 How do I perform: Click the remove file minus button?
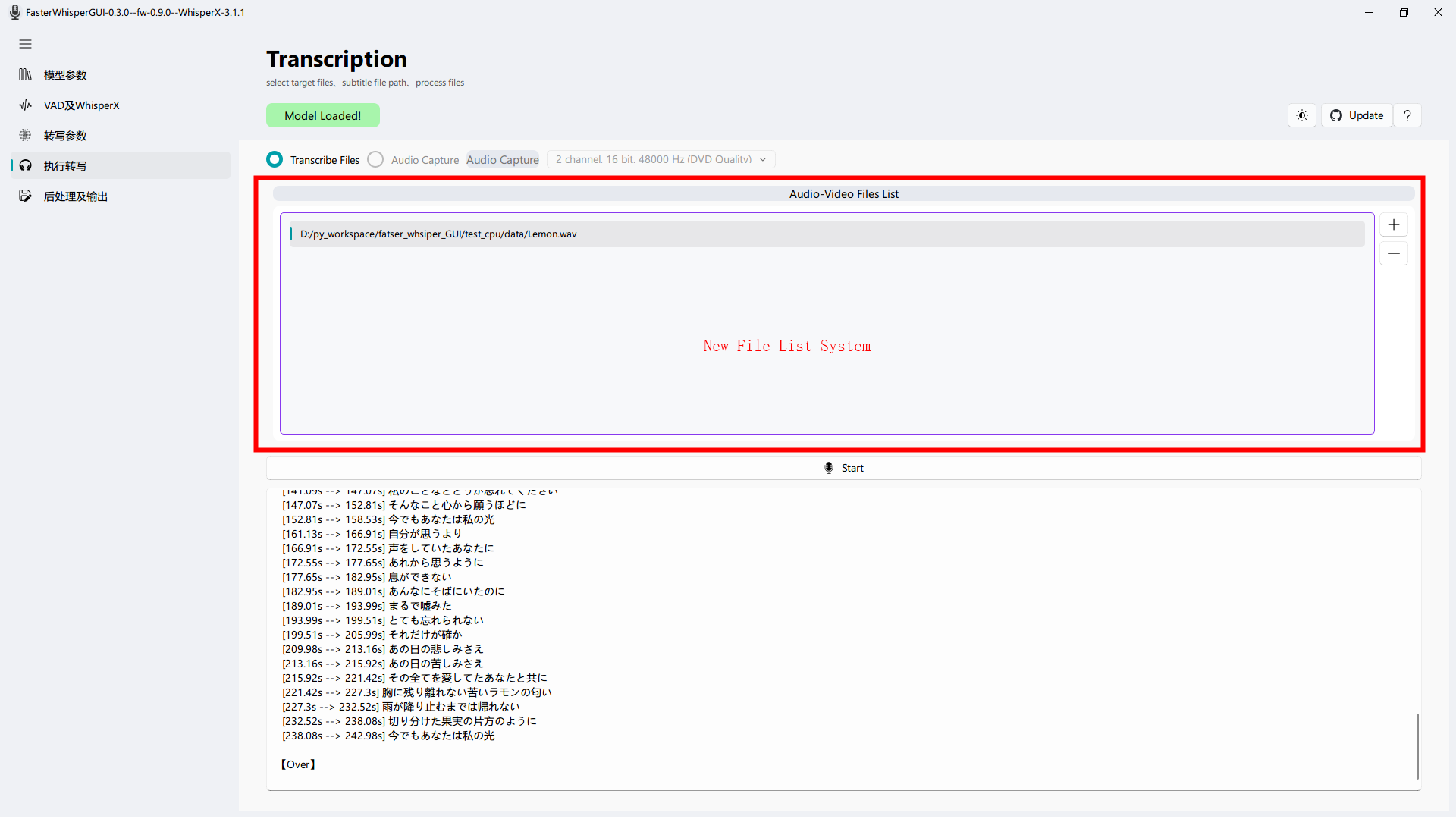pos(1393,253)
